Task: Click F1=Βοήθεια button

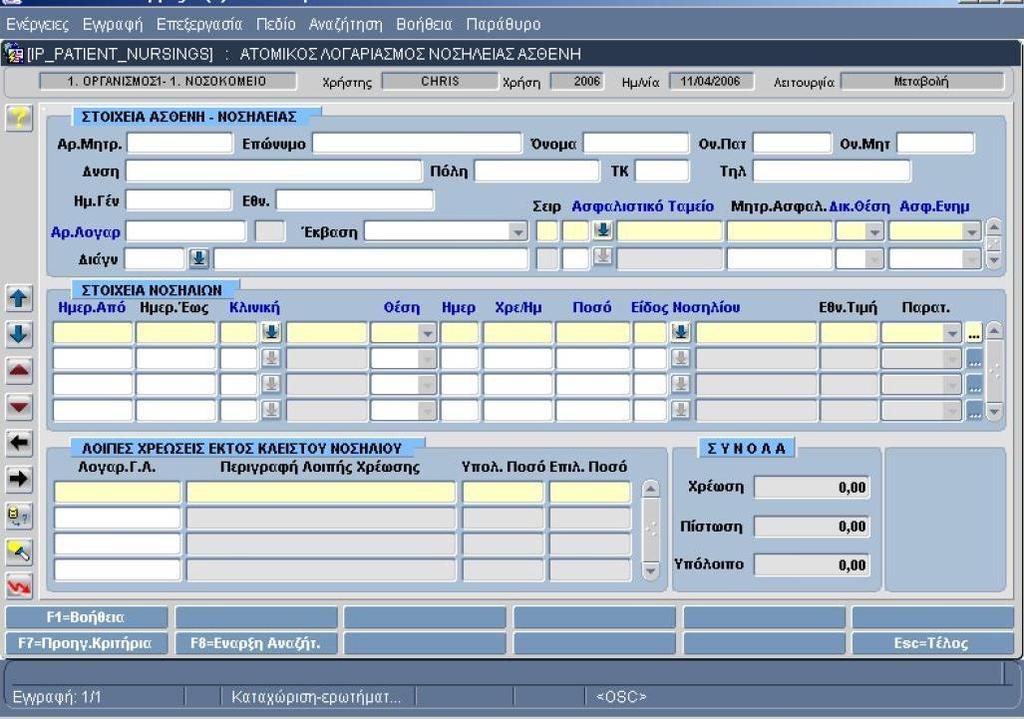Action: [86, 617]
